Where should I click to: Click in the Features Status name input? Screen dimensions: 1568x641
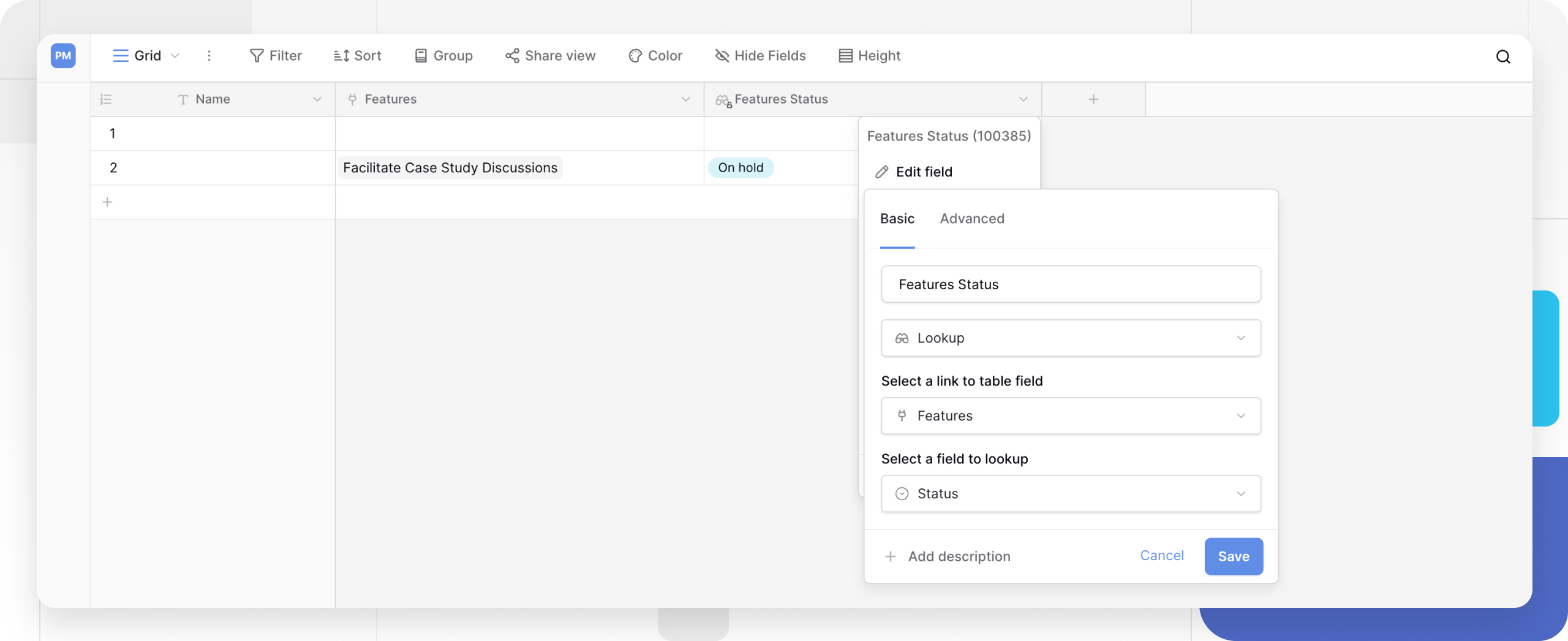click(x=1070, y=284)
